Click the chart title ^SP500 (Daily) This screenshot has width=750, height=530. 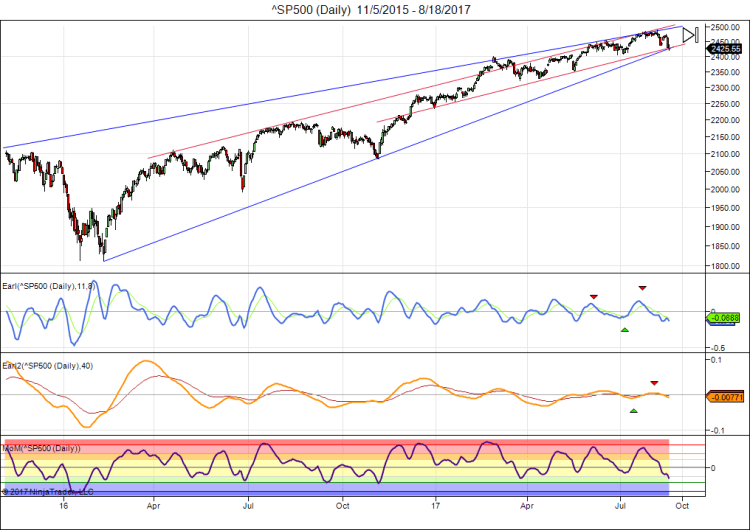pos(374,9)
